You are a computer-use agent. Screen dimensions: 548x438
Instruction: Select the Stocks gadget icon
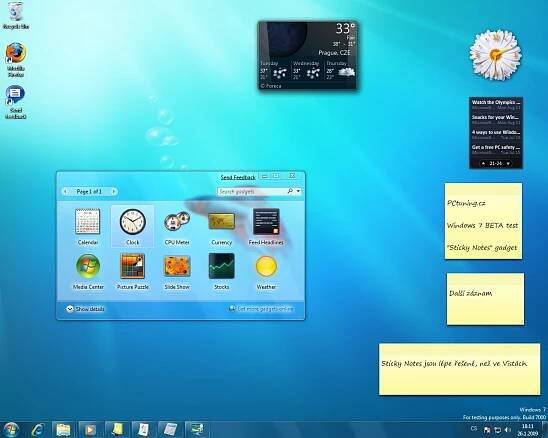(x=221, y=266)
